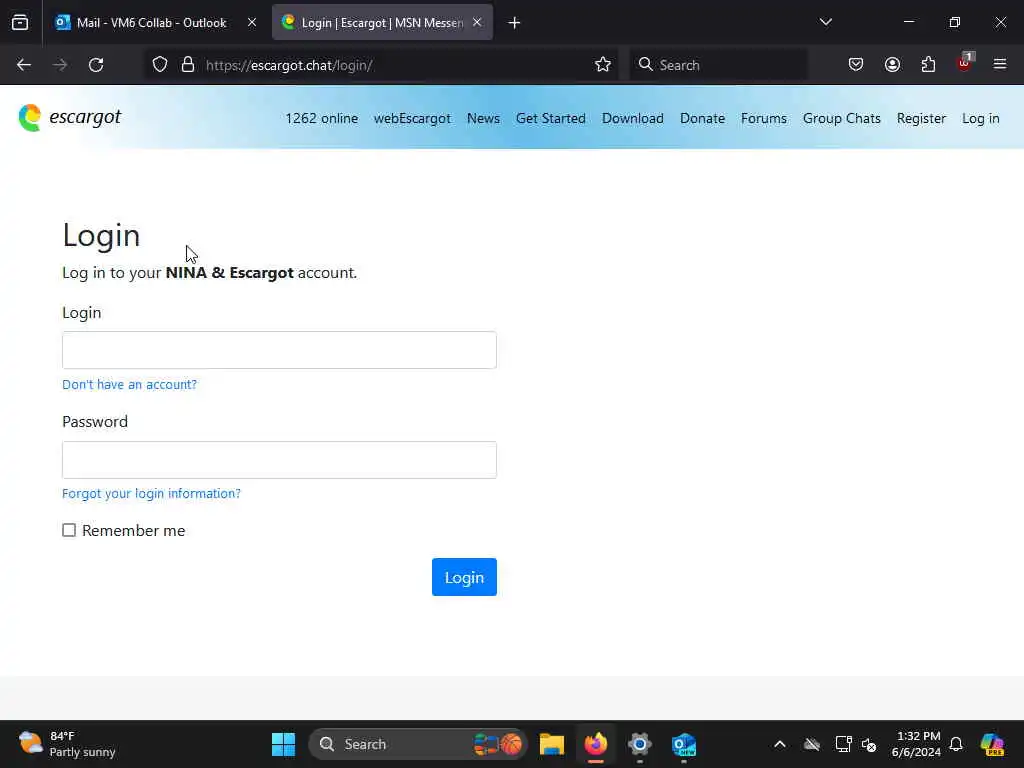The width and height of the screenshot is (1024, 768).
Task: Click the escargot logo
Action: (x=70, y=118)
